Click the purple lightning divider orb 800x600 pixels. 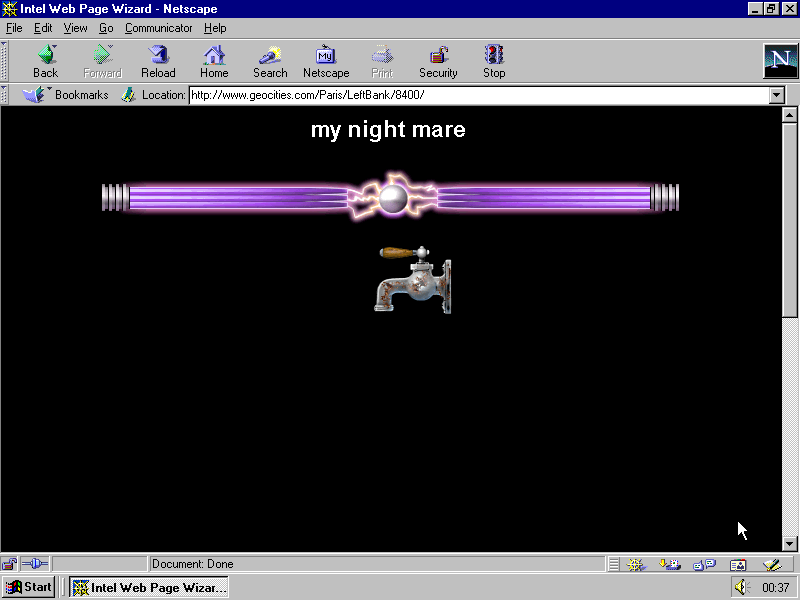point(393,198)
